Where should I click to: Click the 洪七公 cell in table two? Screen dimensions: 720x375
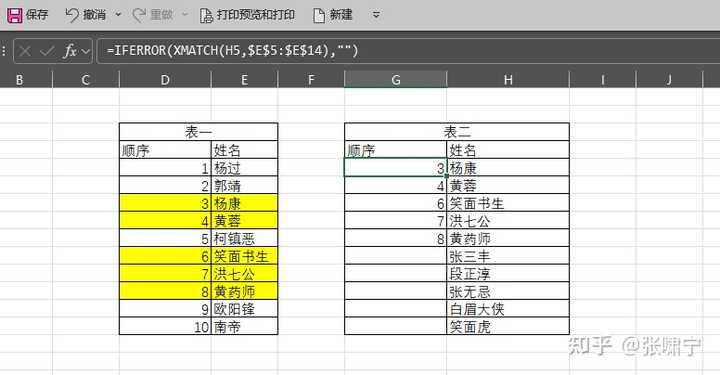point(508,221)
